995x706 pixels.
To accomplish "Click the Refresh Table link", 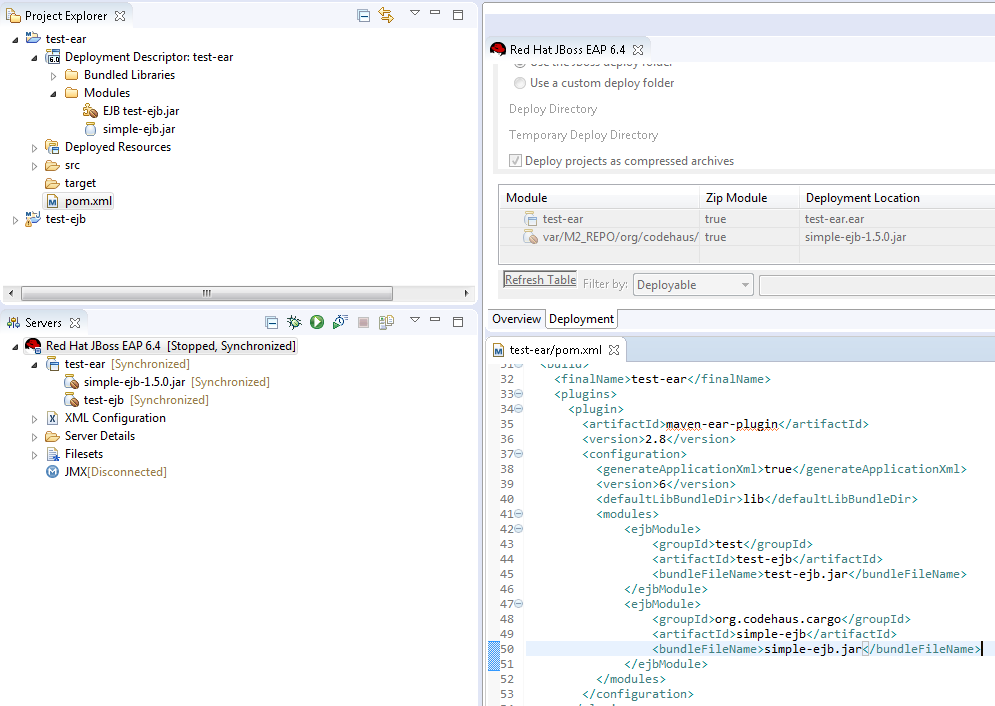I will tap(540, 280).
